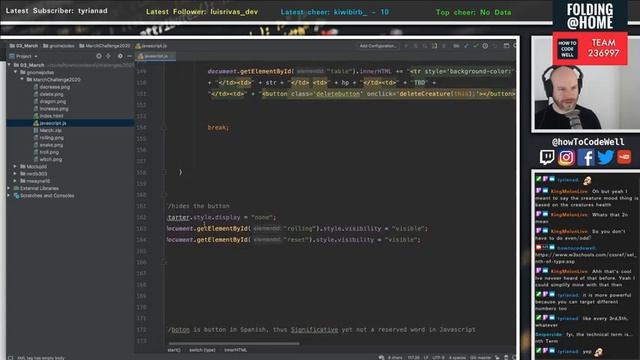Collapse the MarchChallenge2020 folder
Screen dimensions: 640x360
point(22,80)
